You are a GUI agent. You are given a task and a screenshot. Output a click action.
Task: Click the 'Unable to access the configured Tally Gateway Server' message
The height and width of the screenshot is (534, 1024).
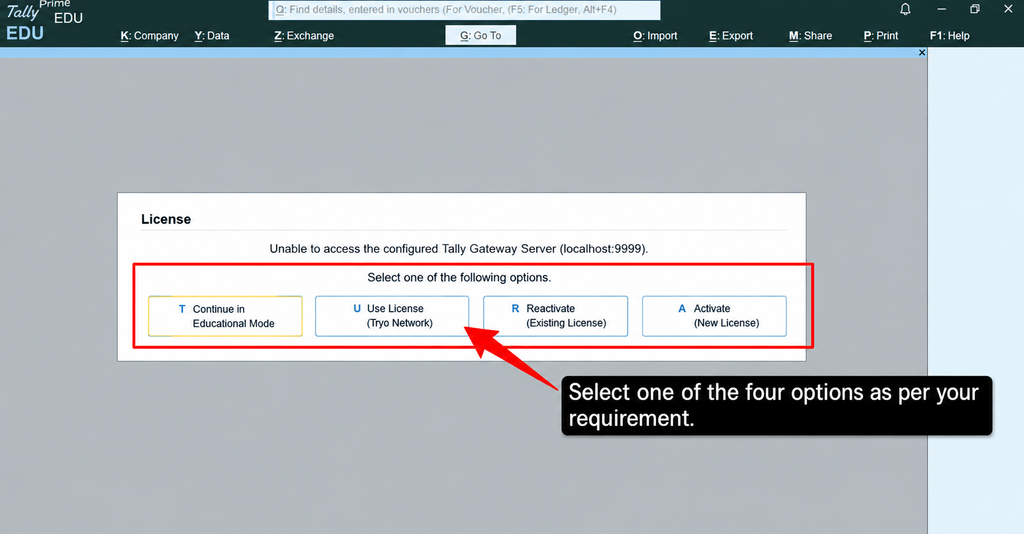pyautogui.click(x=458, y=249)
